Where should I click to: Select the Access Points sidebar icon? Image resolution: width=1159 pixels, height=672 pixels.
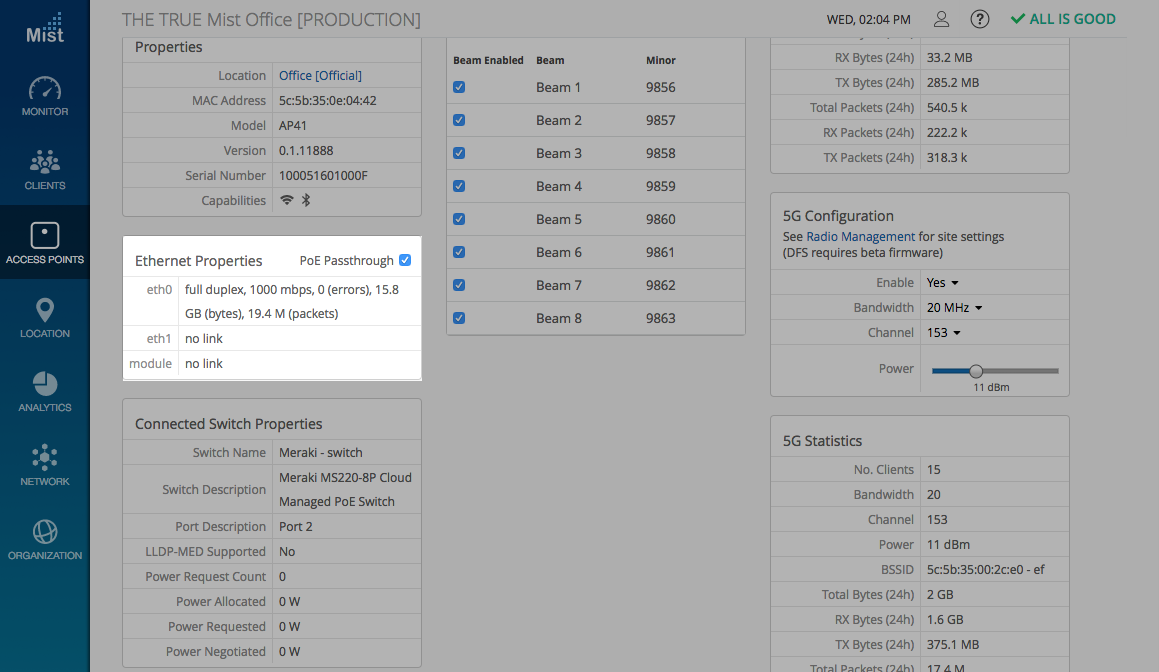[x=45, y=237]
